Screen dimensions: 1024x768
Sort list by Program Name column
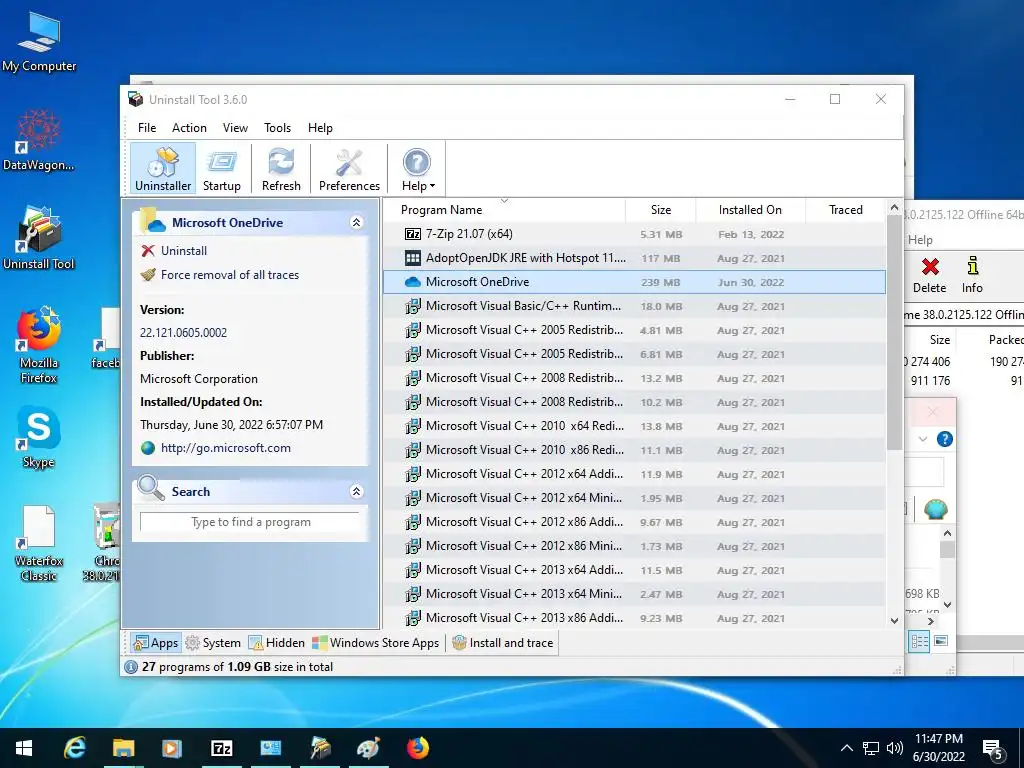coord(504,210)
